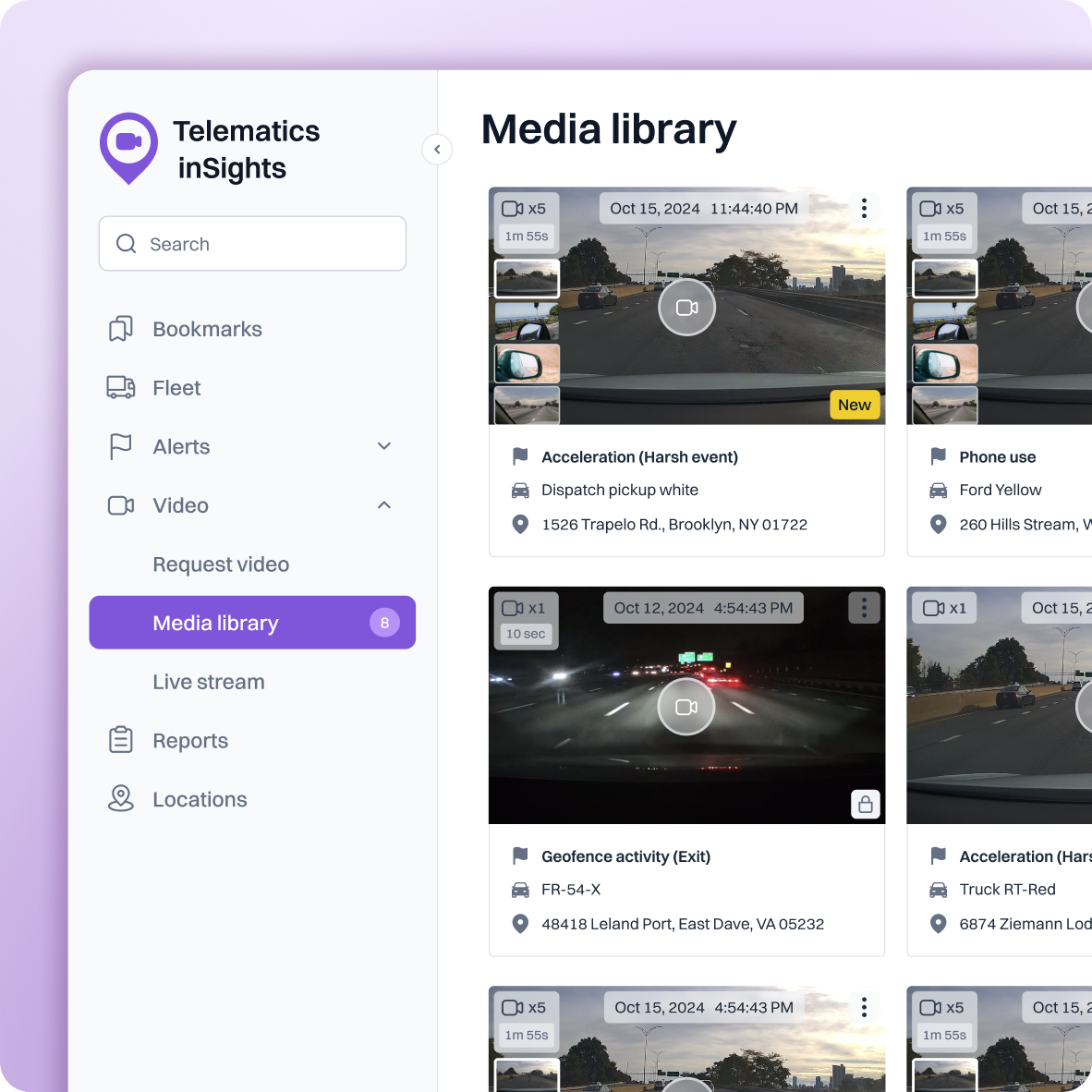Image resolution: width=1092 pixels, height=1092 pixels.
Task: Select the Video menu item
Action: coord(180,505)
